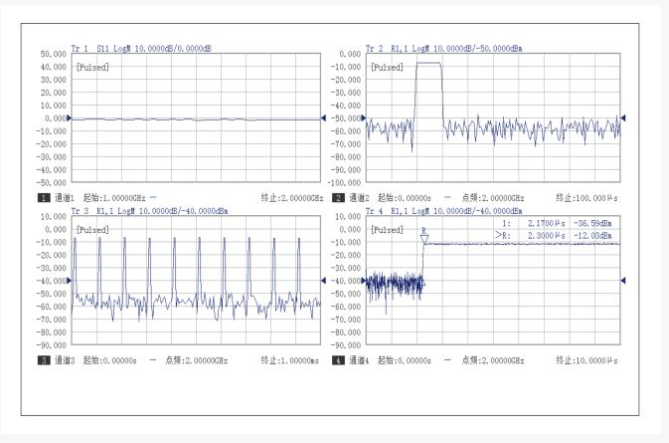This screenshot has width=669, height=443.
Task: Select the Tr 2 R1,1 LogM trace title
Action: (444, 49)
